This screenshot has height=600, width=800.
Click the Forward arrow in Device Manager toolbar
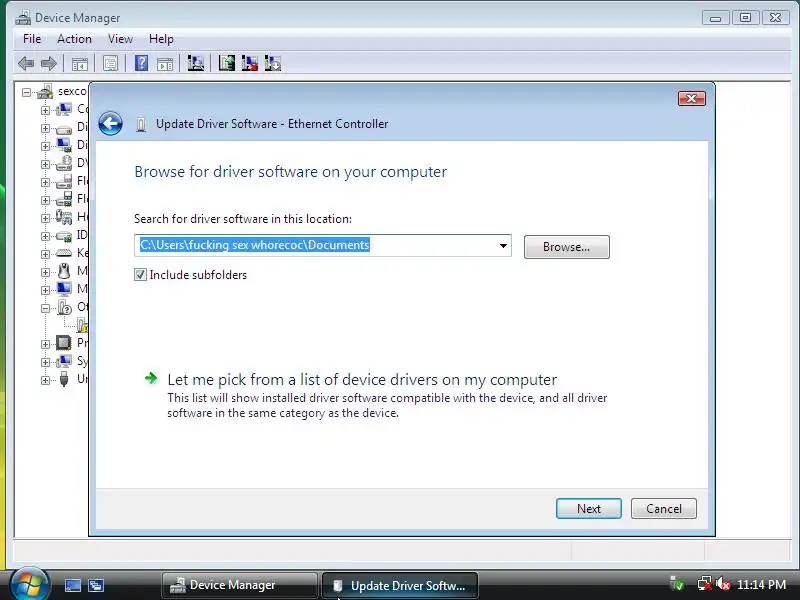(x=48, y=64)
